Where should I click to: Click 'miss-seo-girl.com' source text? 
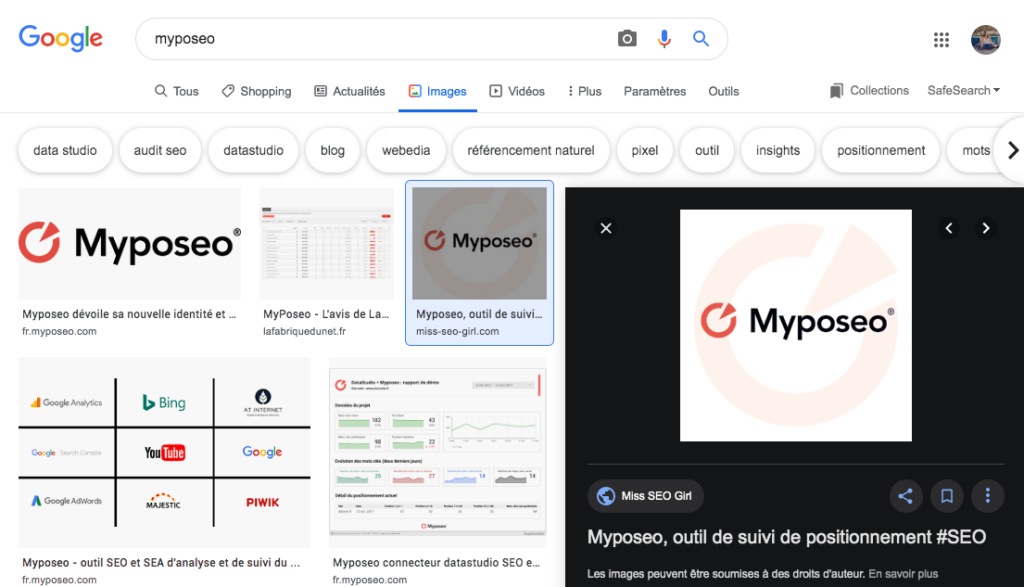coord(457,331)
